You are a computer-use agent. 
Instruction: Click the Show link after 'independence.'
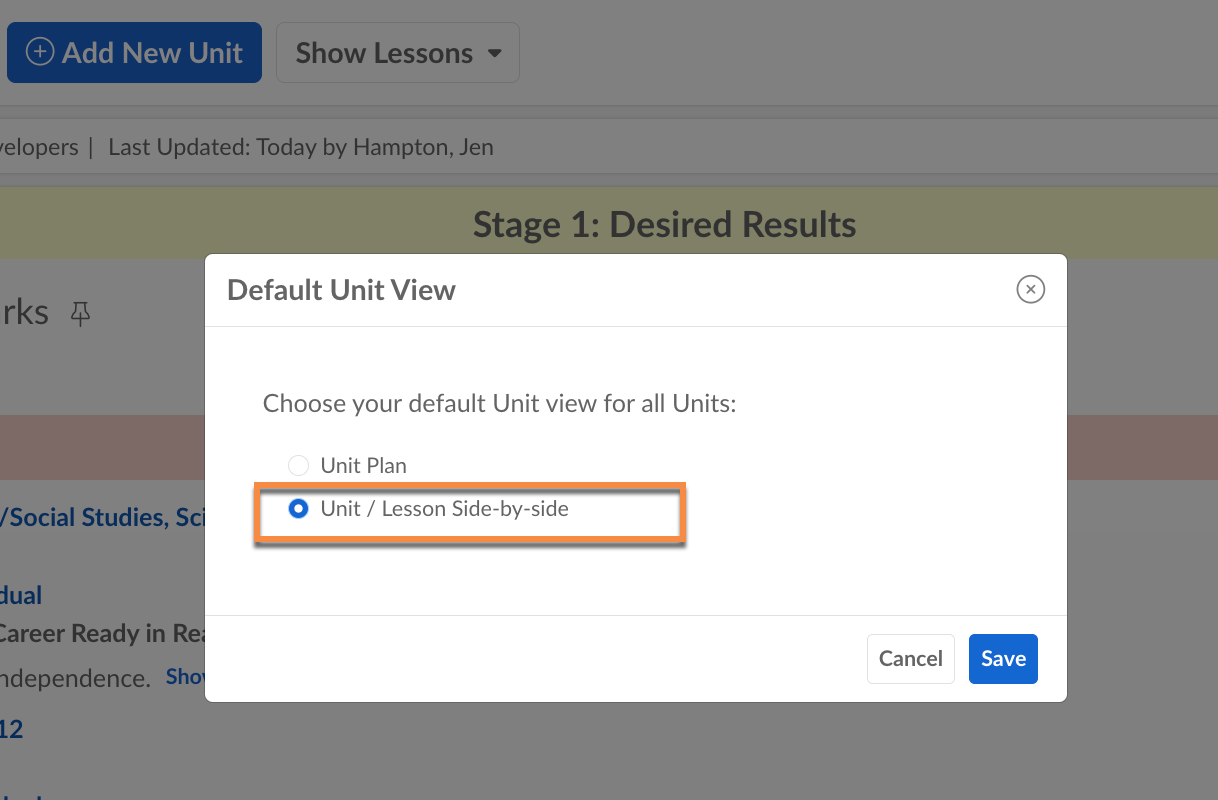tap(186, 677)
